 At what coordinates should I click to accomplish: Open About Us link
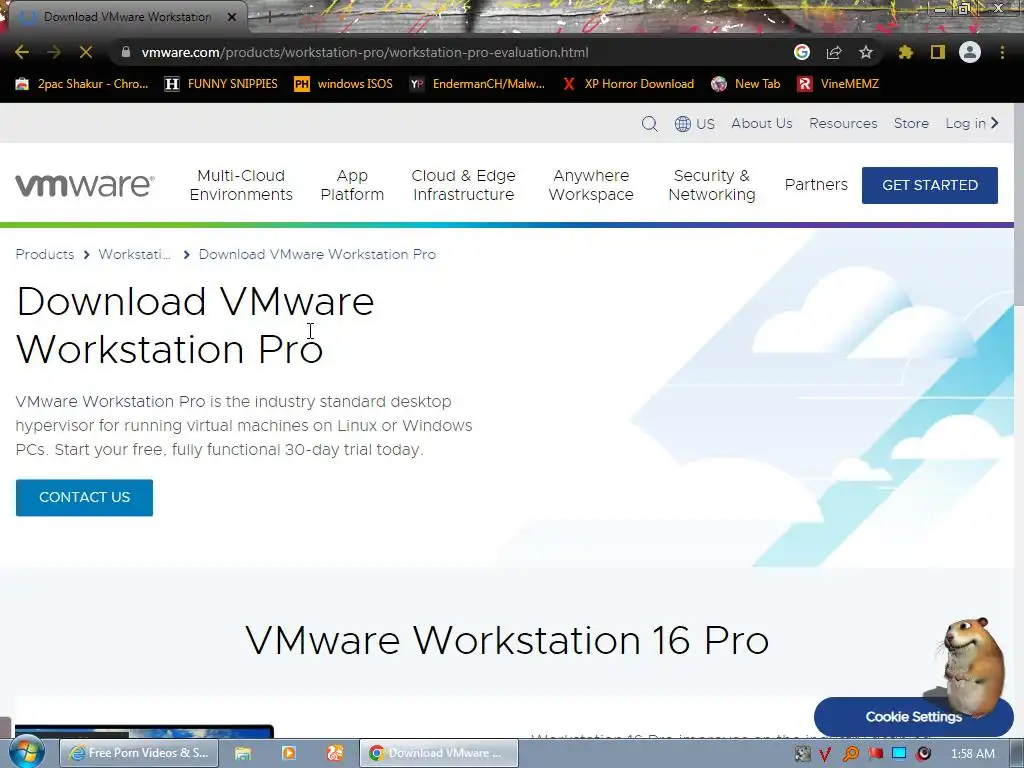(x=761, y=123)
